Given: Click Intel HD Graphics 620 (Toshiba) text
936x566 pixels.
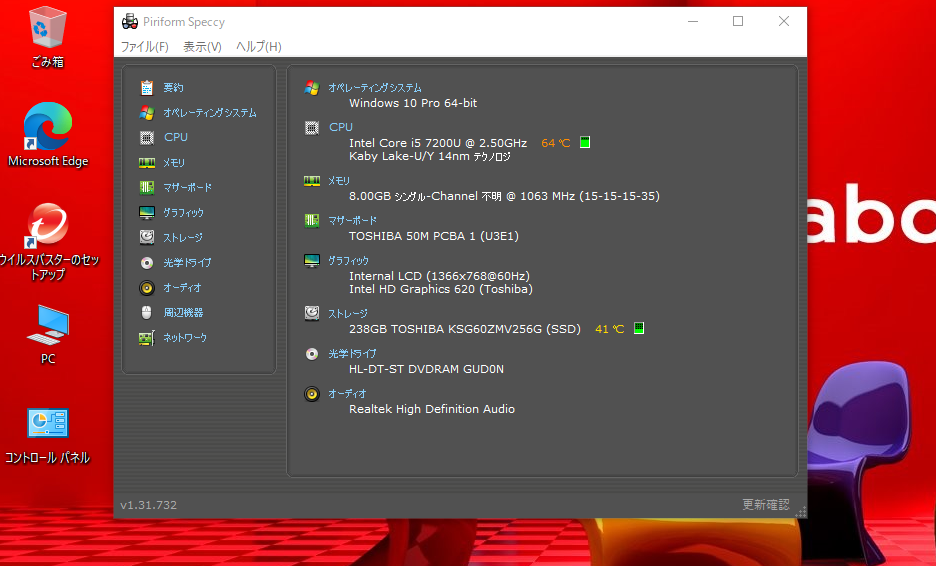Looking at the screenshot, I should pyautogui.click(x=441, y=289).
